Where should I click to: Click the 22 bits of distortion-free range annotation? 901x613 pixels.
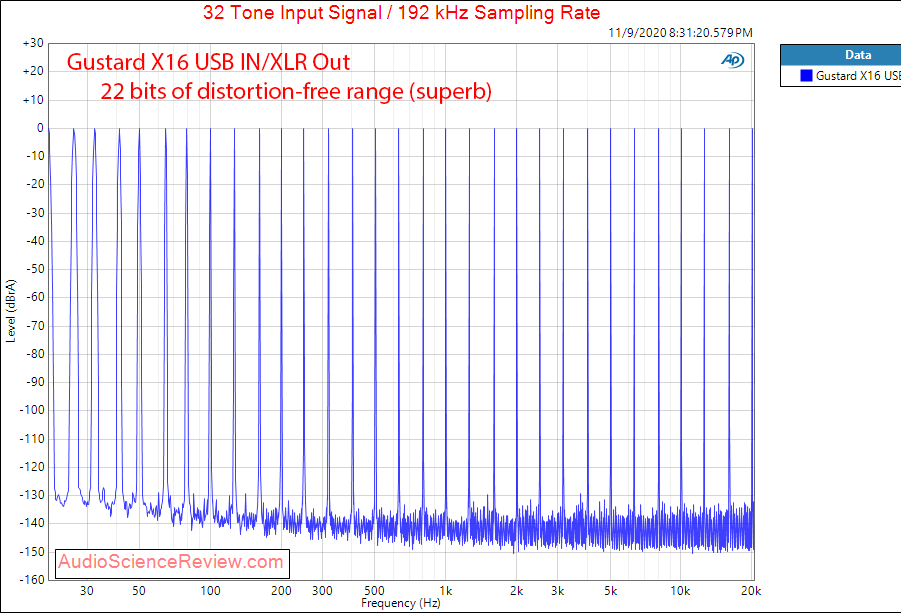[x=296, y=91]
